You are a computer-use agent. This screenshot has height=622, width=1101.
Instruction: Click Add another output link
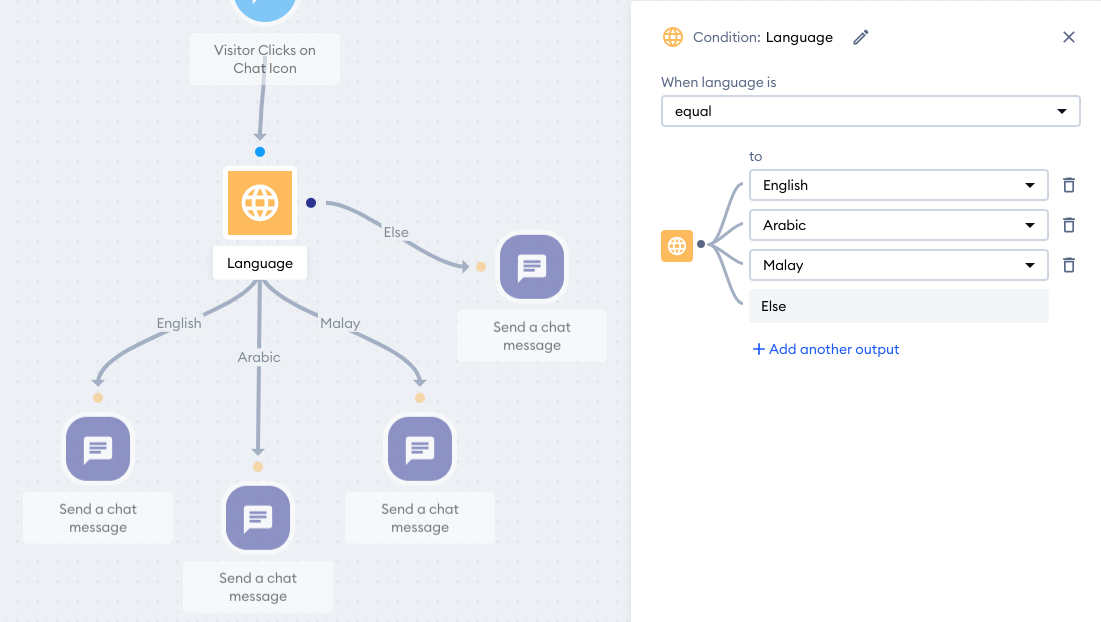(x=826, y=349)
